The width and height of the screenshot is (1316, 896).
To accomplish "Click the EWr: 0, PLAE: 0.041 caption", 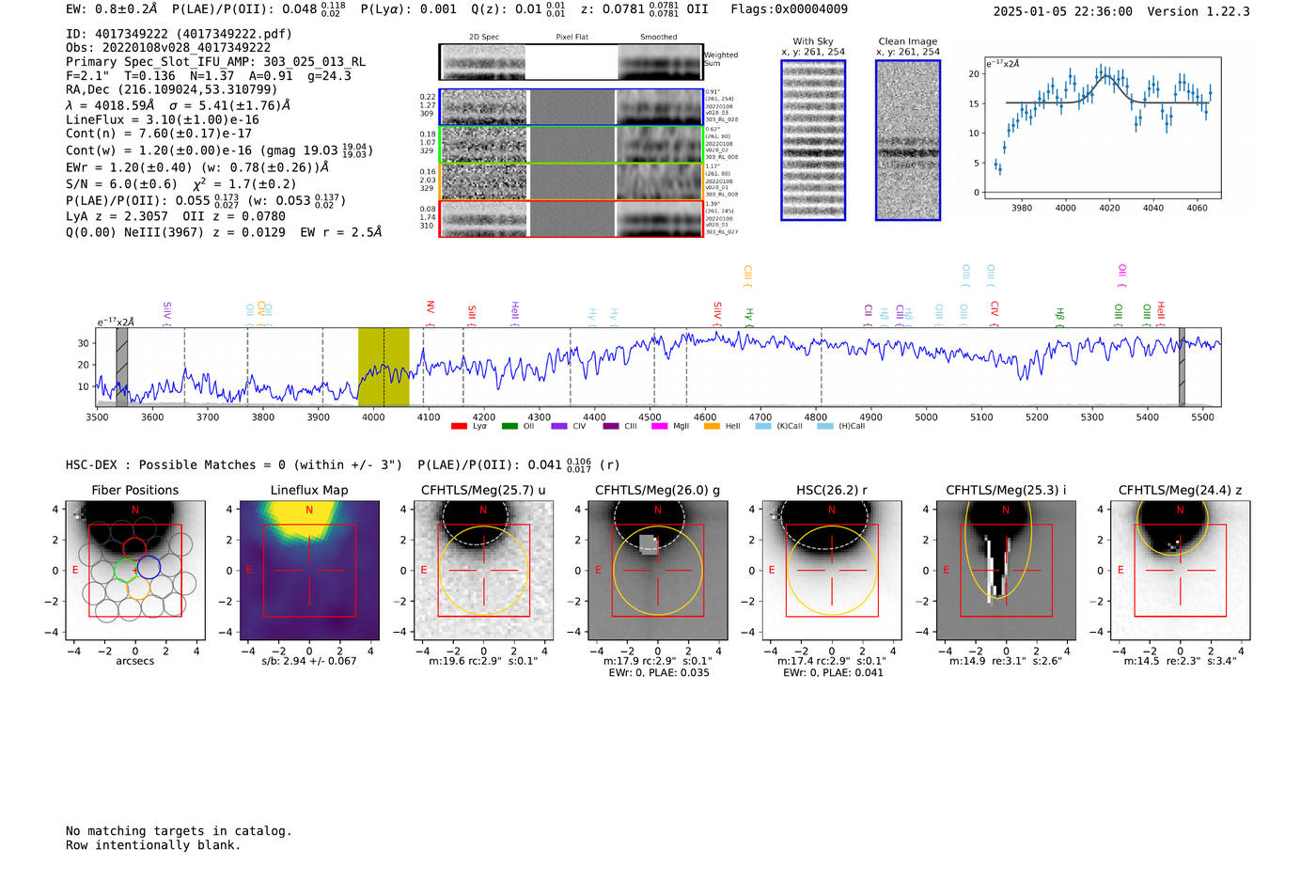I will (832, 673).
